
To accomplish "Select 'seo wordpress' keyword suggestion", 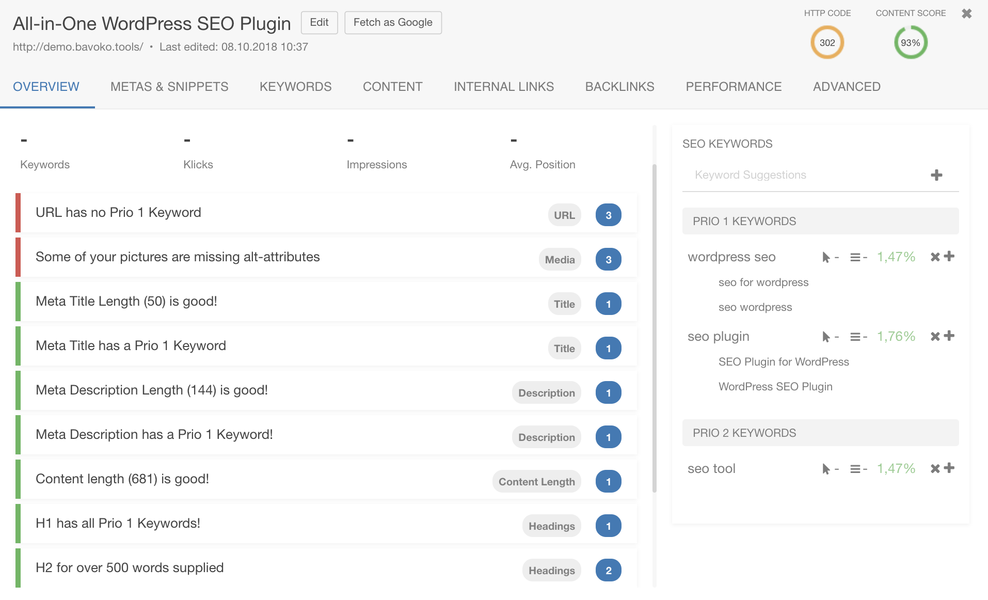I will point(755,307).
